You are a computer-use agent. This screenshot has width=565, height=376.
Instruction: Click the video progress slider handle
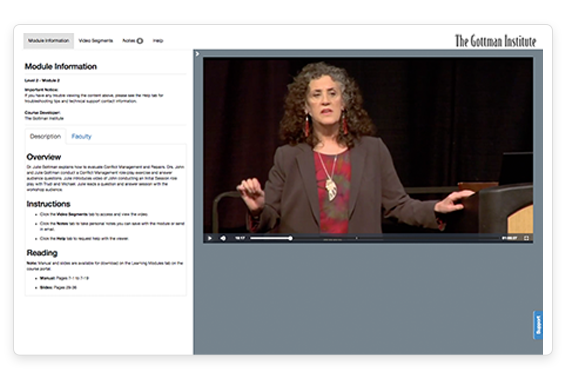290,238
